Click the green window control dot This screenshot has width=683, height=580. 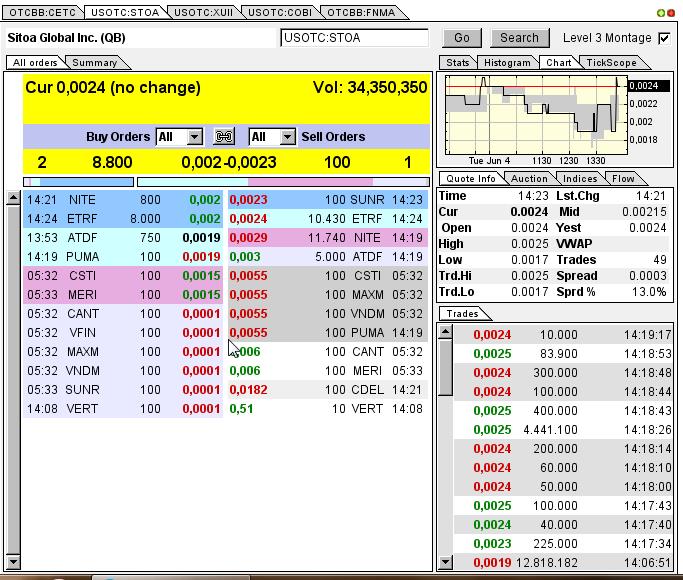coord(661,13)
